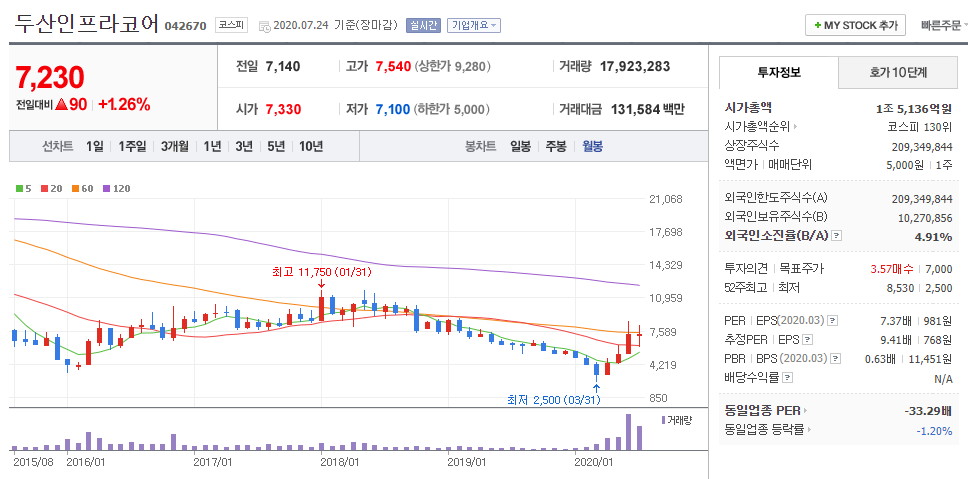Switch to the 투자정보 tab
Screen dimensions: 968x479
coord(778,72)
